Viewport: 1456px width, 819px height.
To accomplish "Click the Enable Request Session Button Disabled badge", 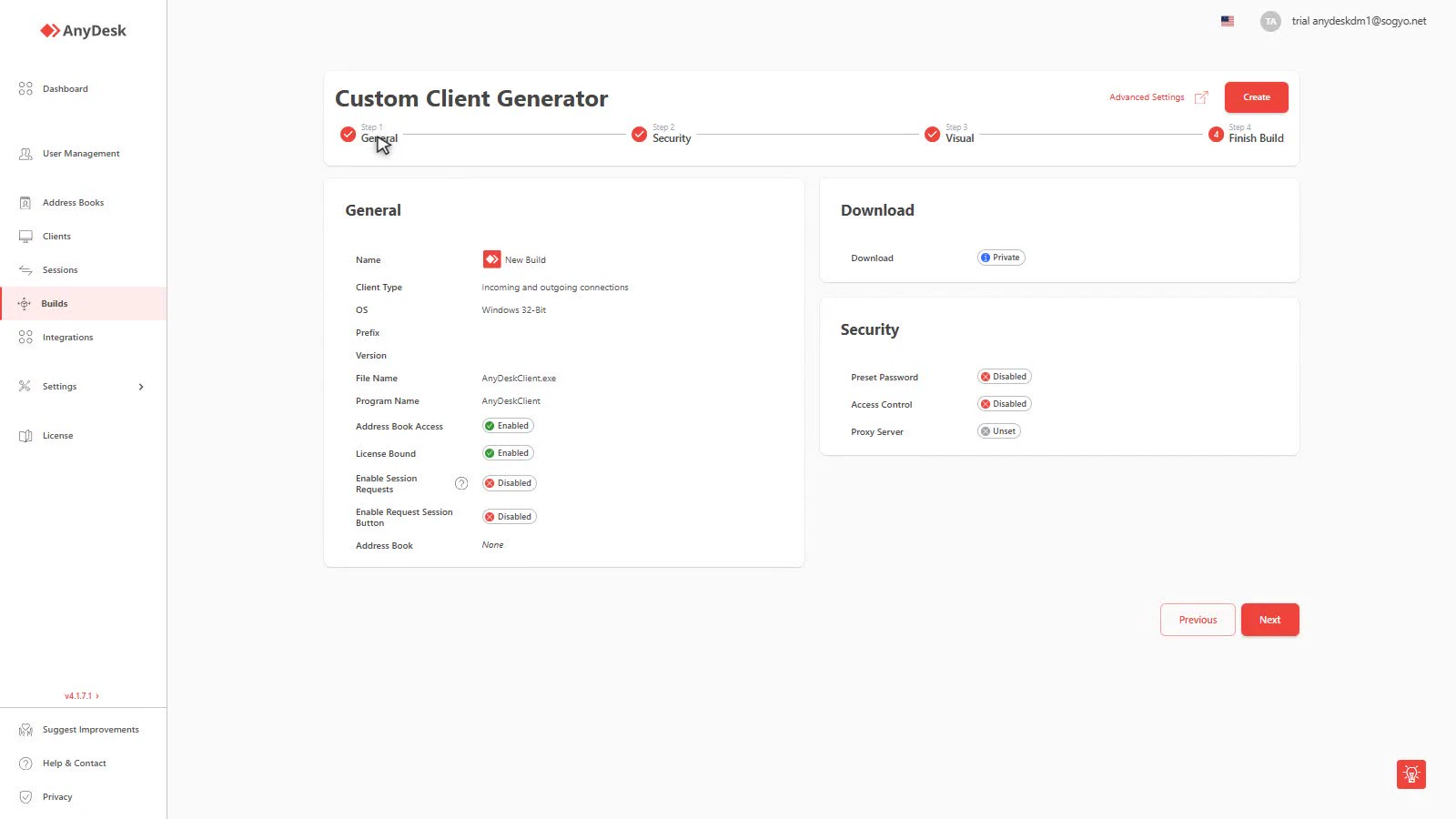I will click(x=509, y=517).
